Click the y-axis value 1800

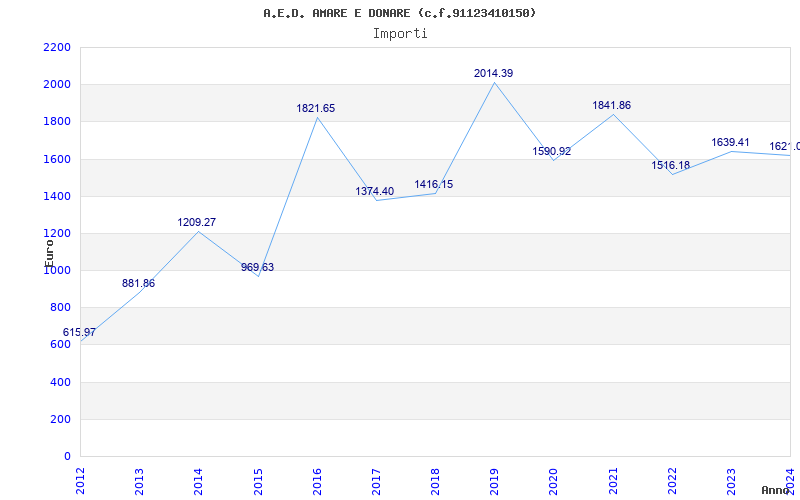[57, 122]
